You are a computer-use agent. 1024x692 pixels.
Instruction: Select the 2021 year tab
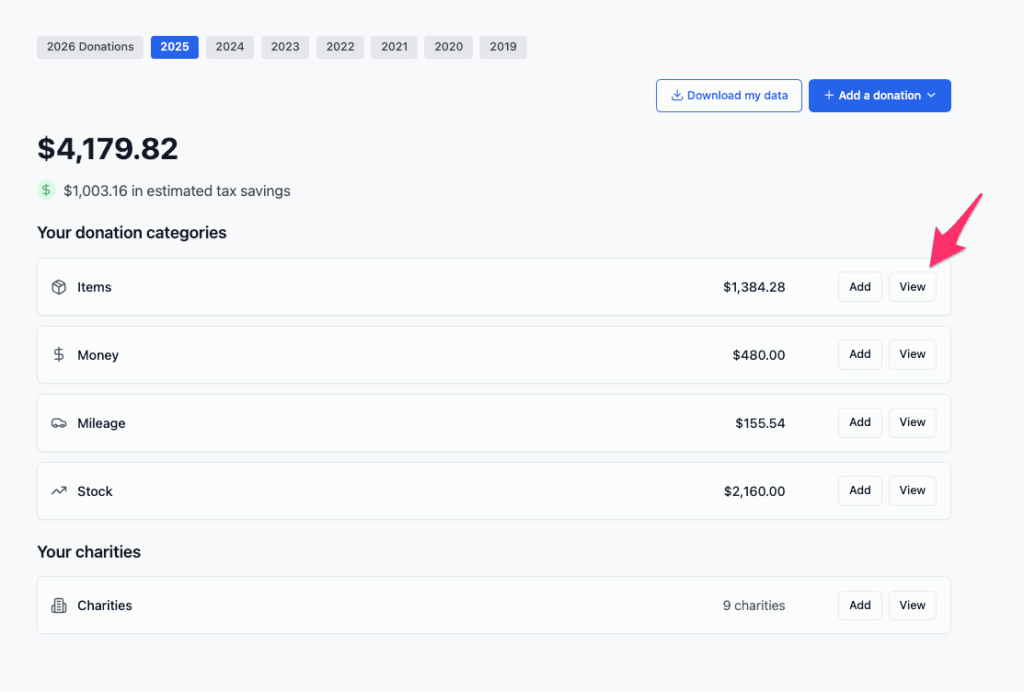point(394,47)
